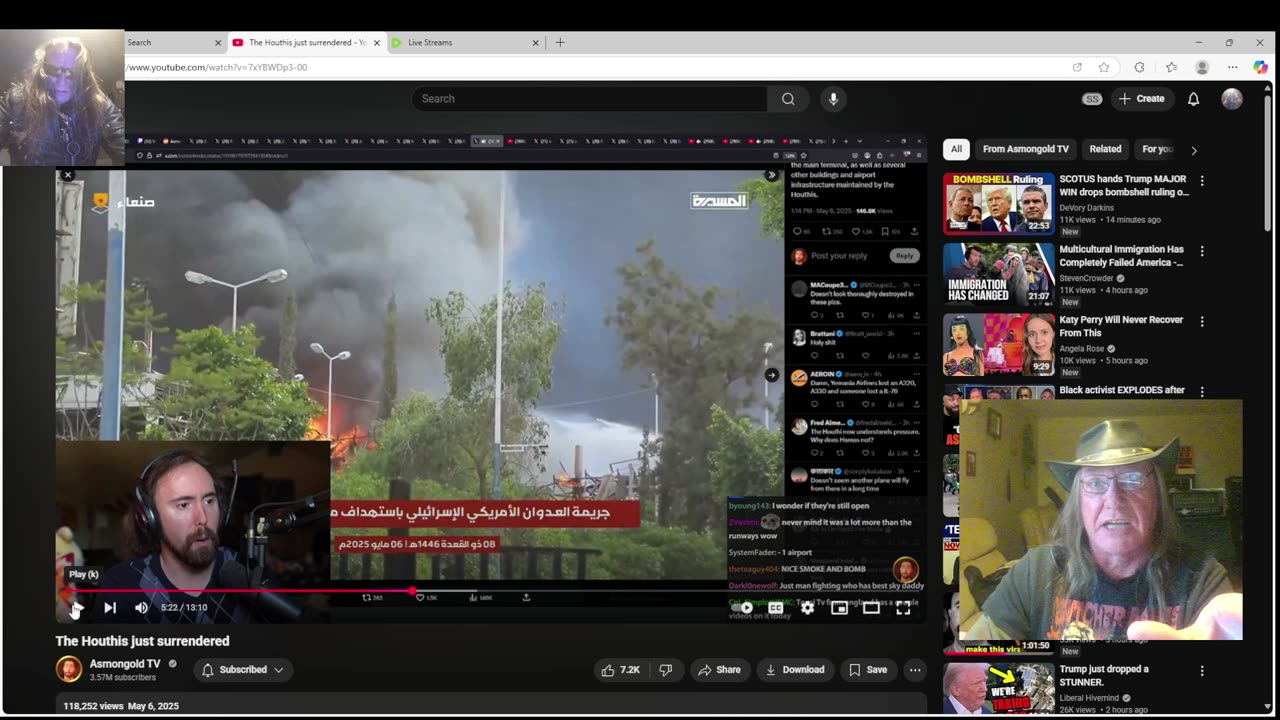Open page in app icon in address bar
This screenshot has height=720, width=1280.
point(1077,67)
